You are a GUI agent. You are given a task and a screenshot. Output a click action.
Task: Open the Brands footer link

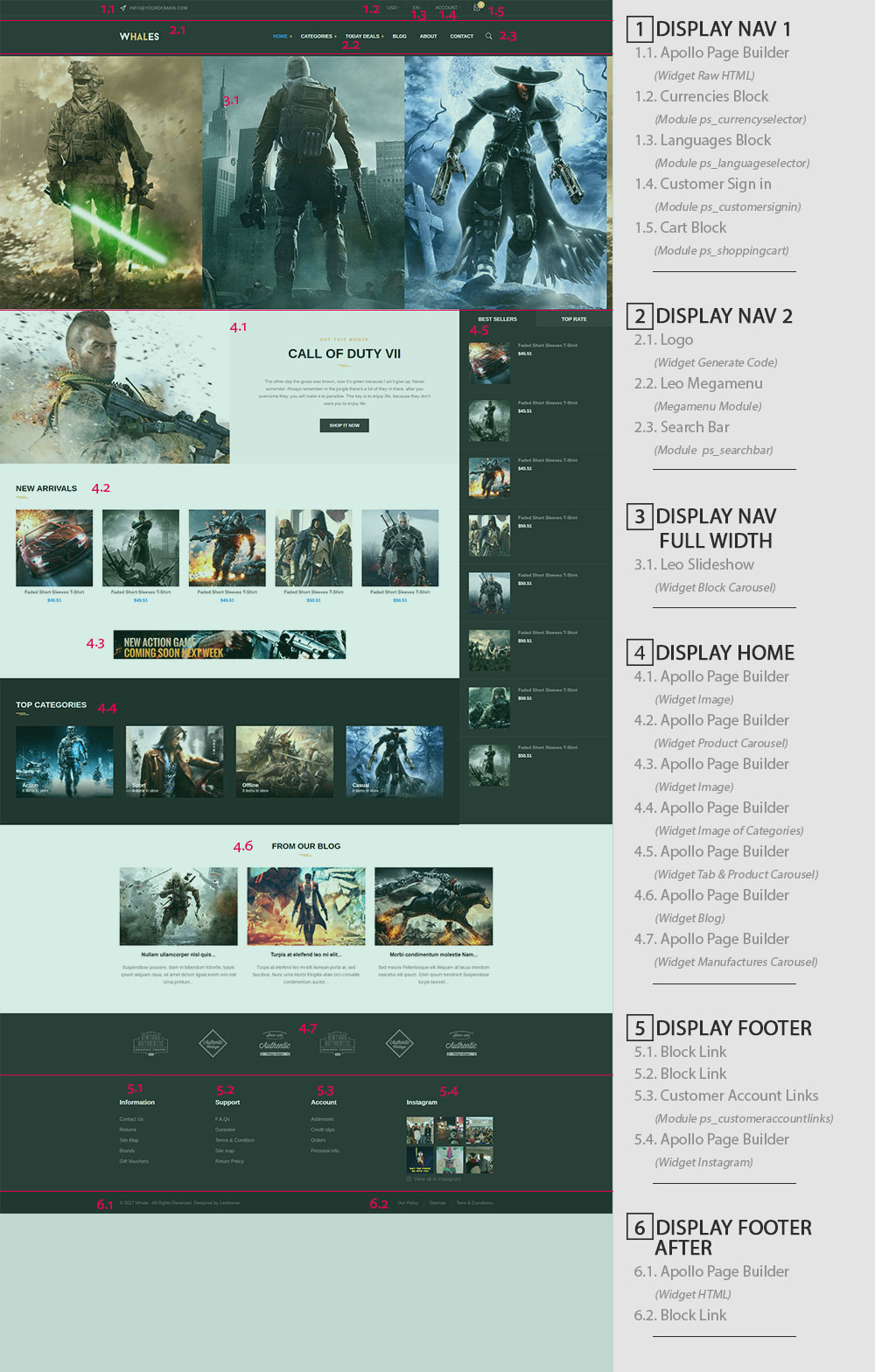pyautogui.click(x=127, y=1151)
